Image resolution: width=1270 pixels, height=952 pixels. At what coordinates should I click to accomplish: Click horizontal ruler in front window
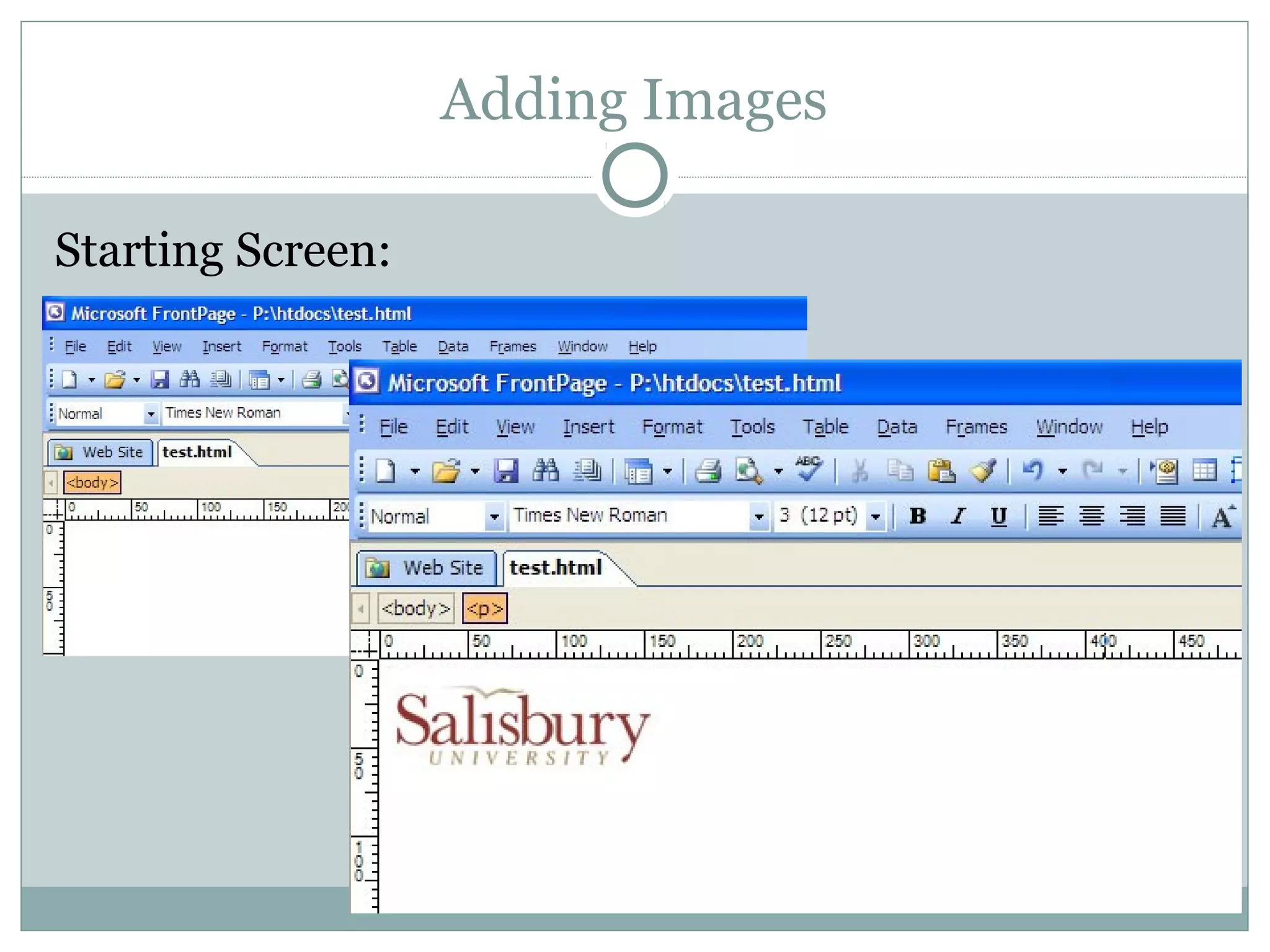pyautogui.click(x=810, y=645)
